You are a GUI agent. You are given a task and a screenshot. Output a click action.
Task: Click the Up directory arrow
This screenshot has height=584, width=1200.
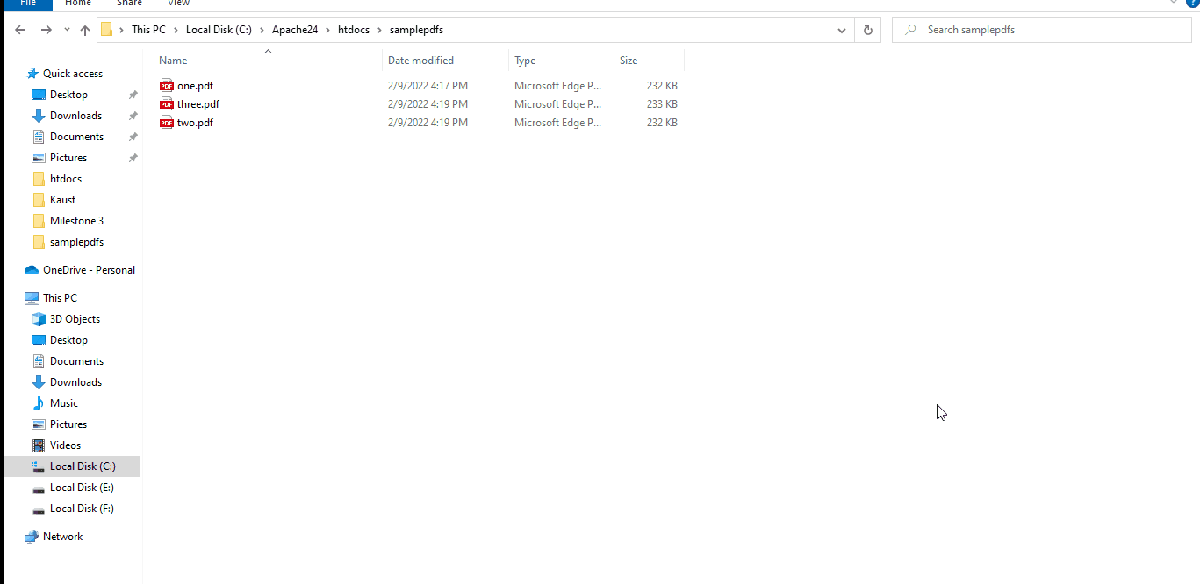85,30
